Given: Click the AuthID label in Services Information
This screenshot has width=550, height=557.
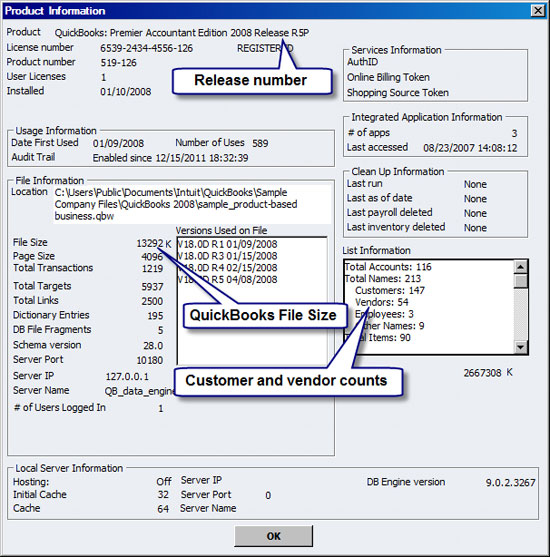Looking at the screenshot, I should (x=362, y=62).
